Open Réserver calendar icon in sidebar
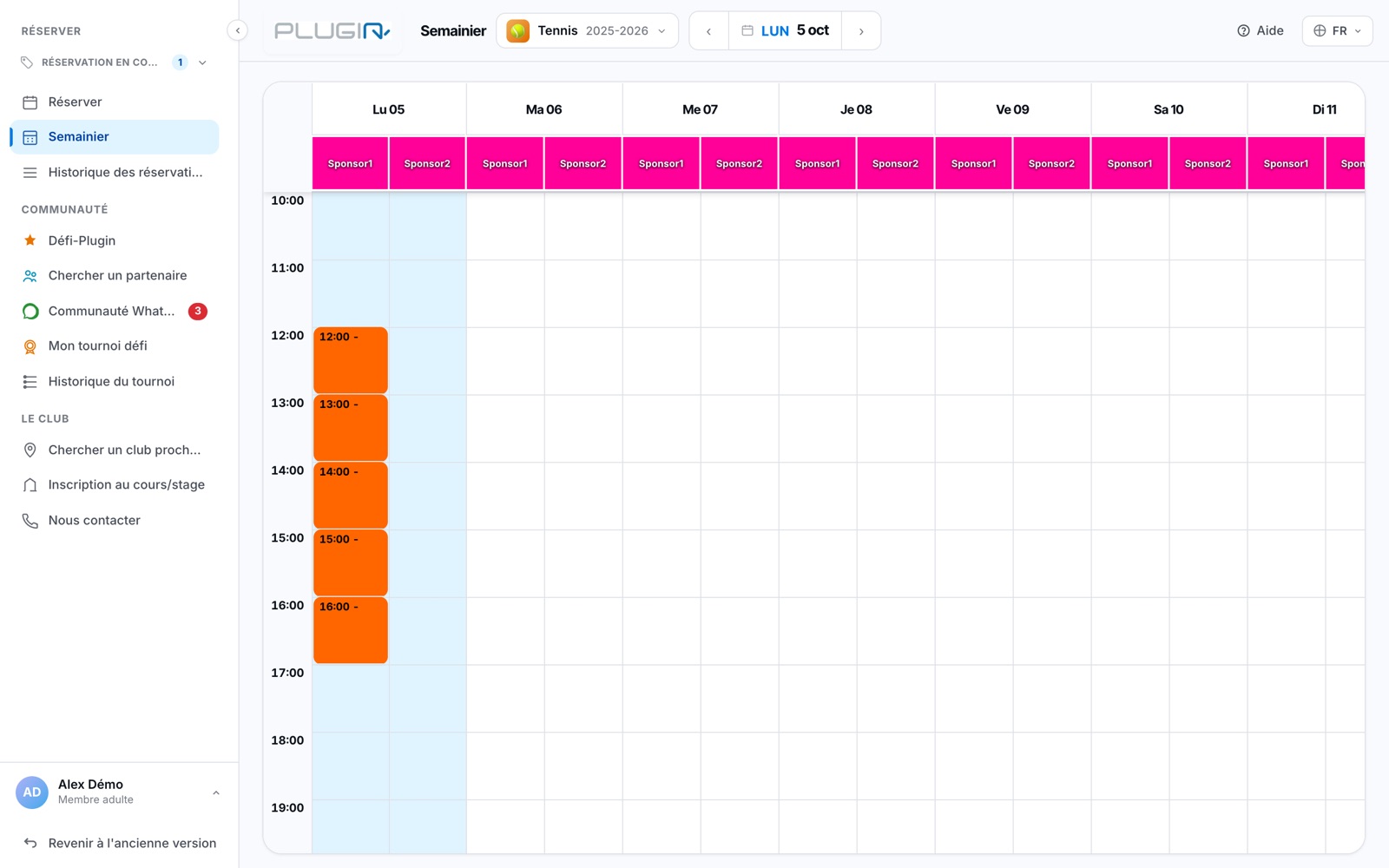Screen dimensions: 1389x868 pos(30,102)
